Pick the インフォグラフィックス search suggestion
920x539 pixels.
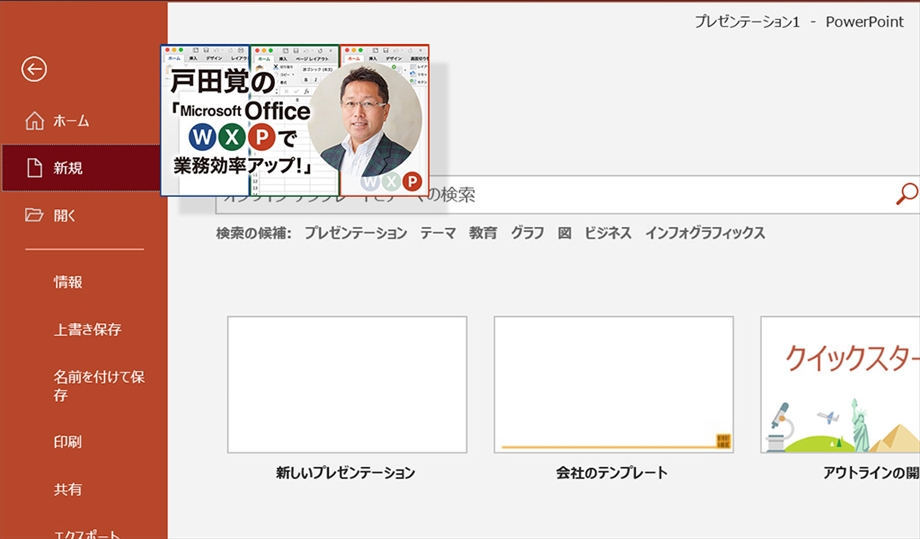[705, 233]
